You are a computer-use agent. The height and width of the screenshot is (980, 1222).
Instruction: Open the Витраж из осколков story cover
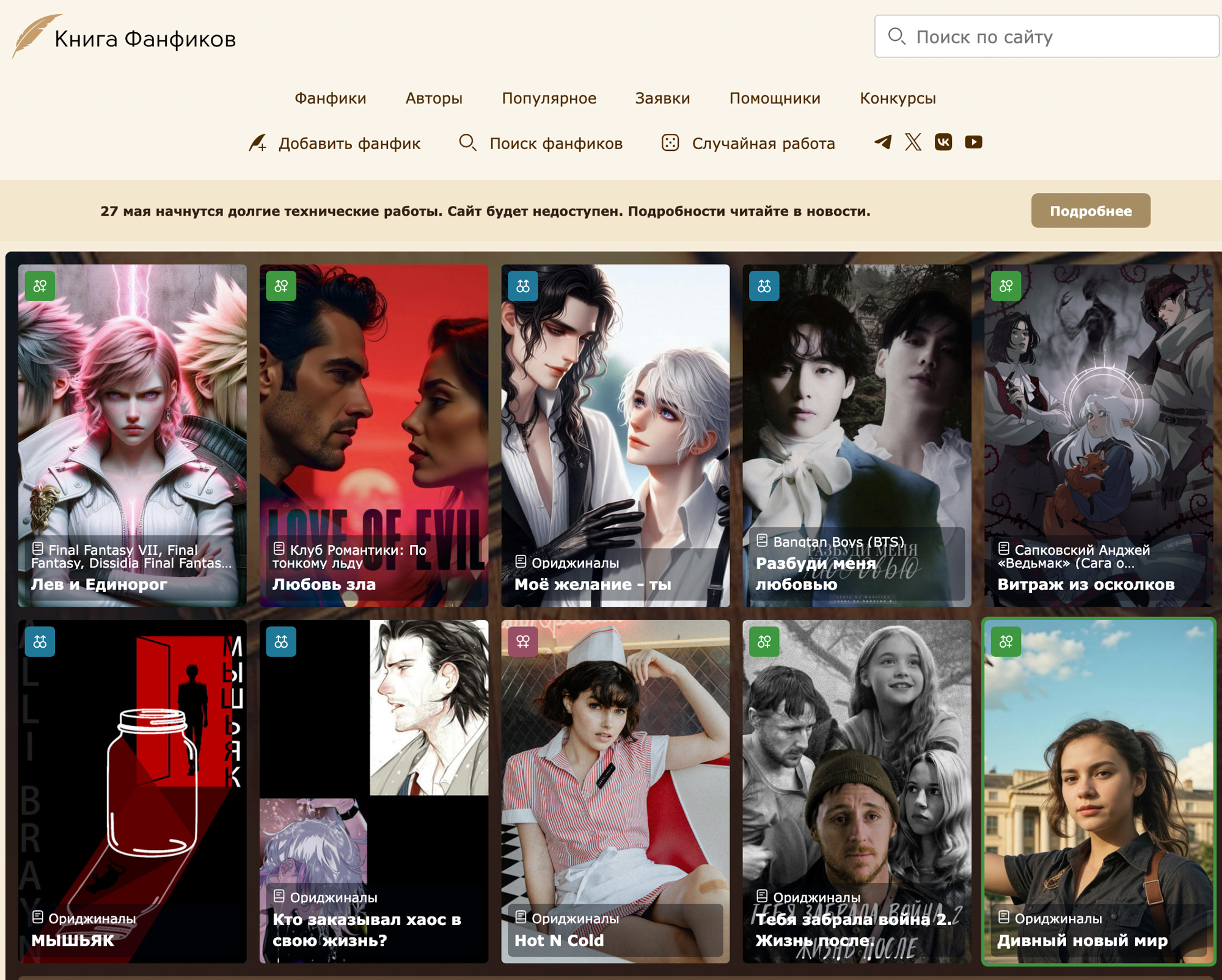[x=1098, y=428]
